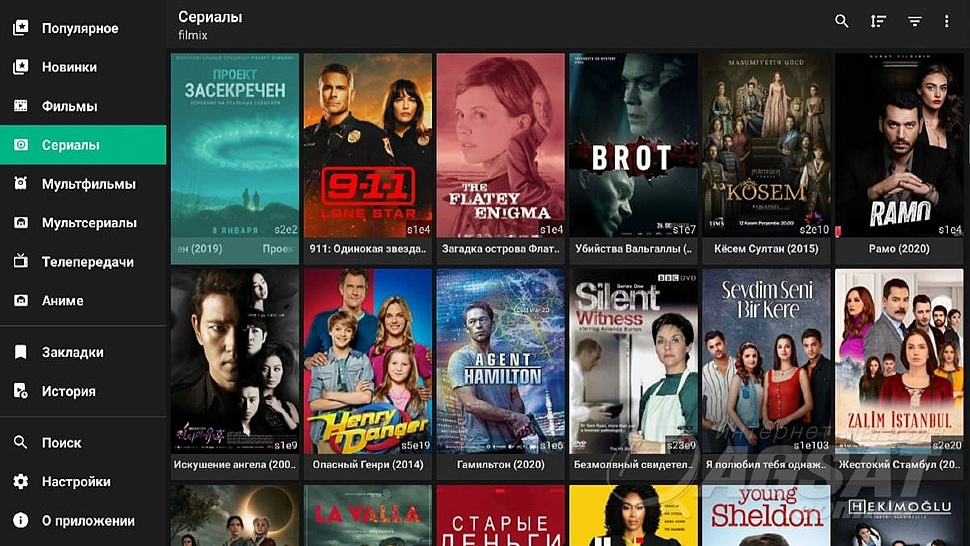Open the Кёсем Султан (2015) title

coord(766,249)
